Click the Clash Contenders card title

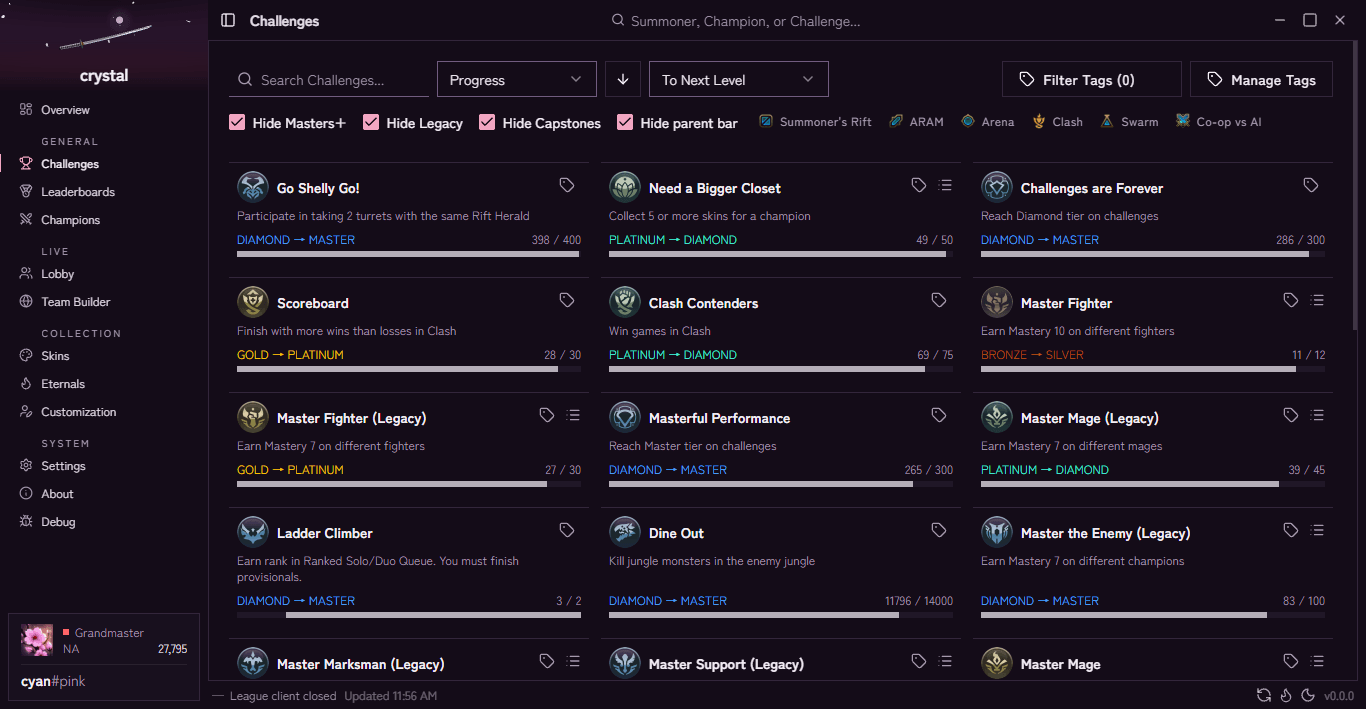click(703, 303)
